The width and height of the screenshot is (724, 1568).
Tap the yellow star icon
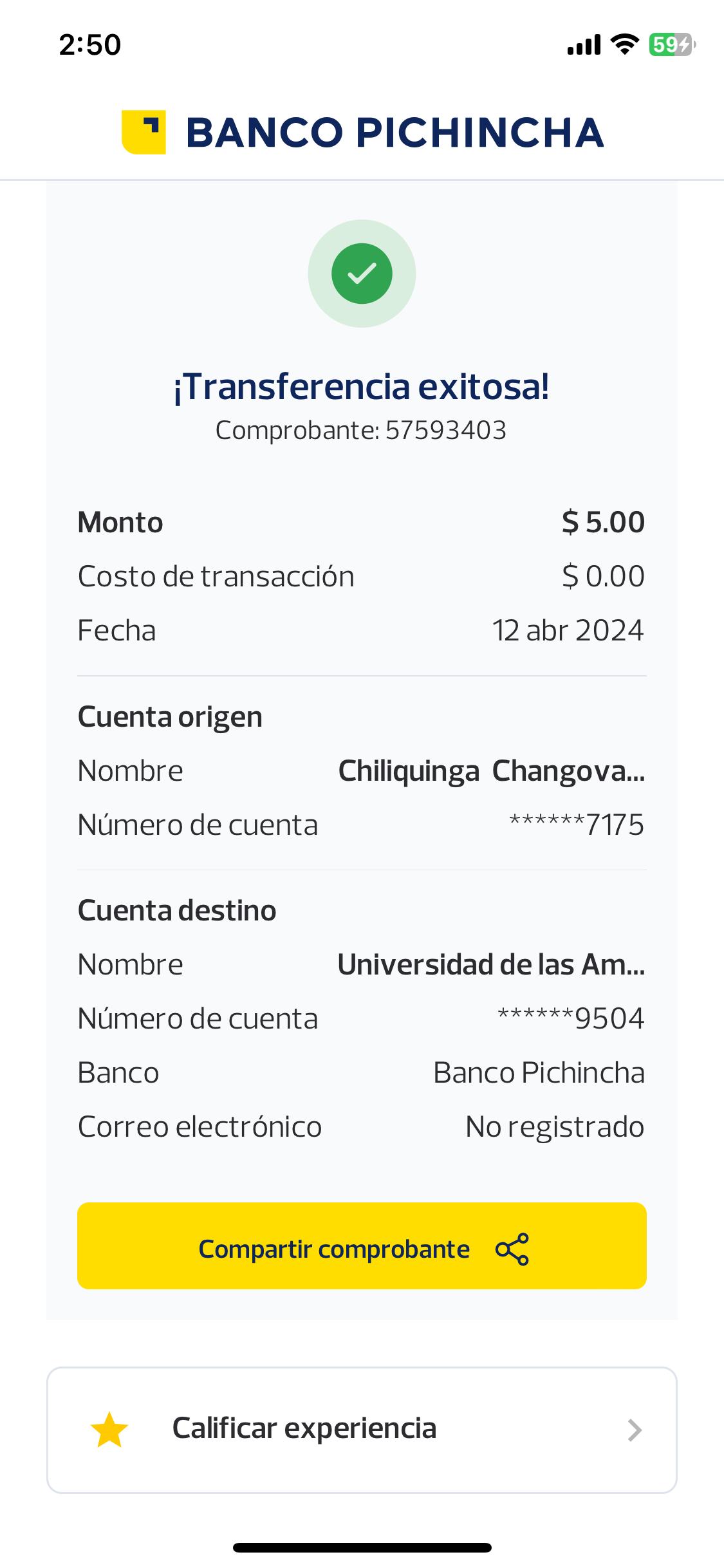point(109,1430)
